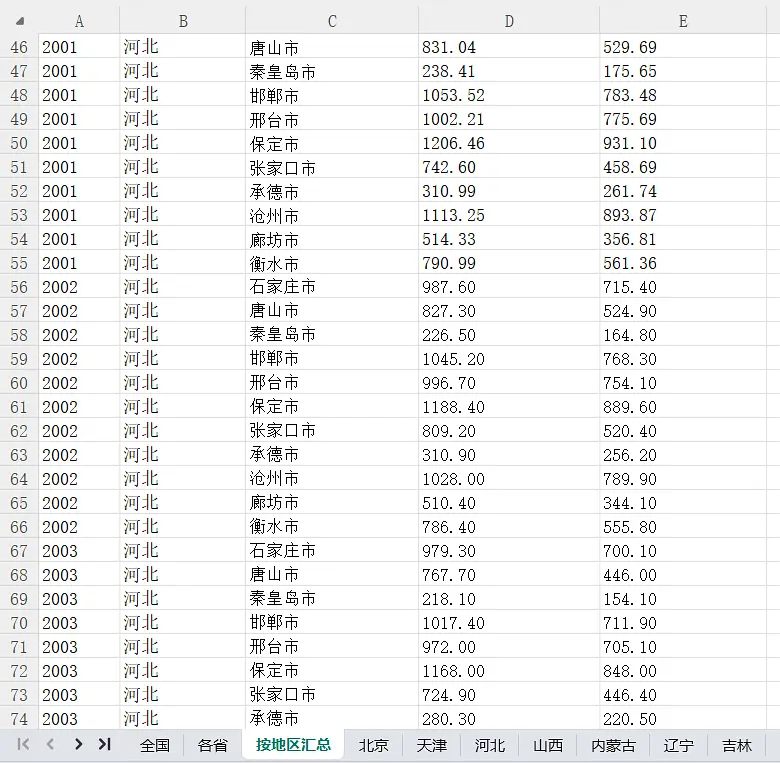Select column D header
This screenshot has height=763, width=780.
[509, 21]
